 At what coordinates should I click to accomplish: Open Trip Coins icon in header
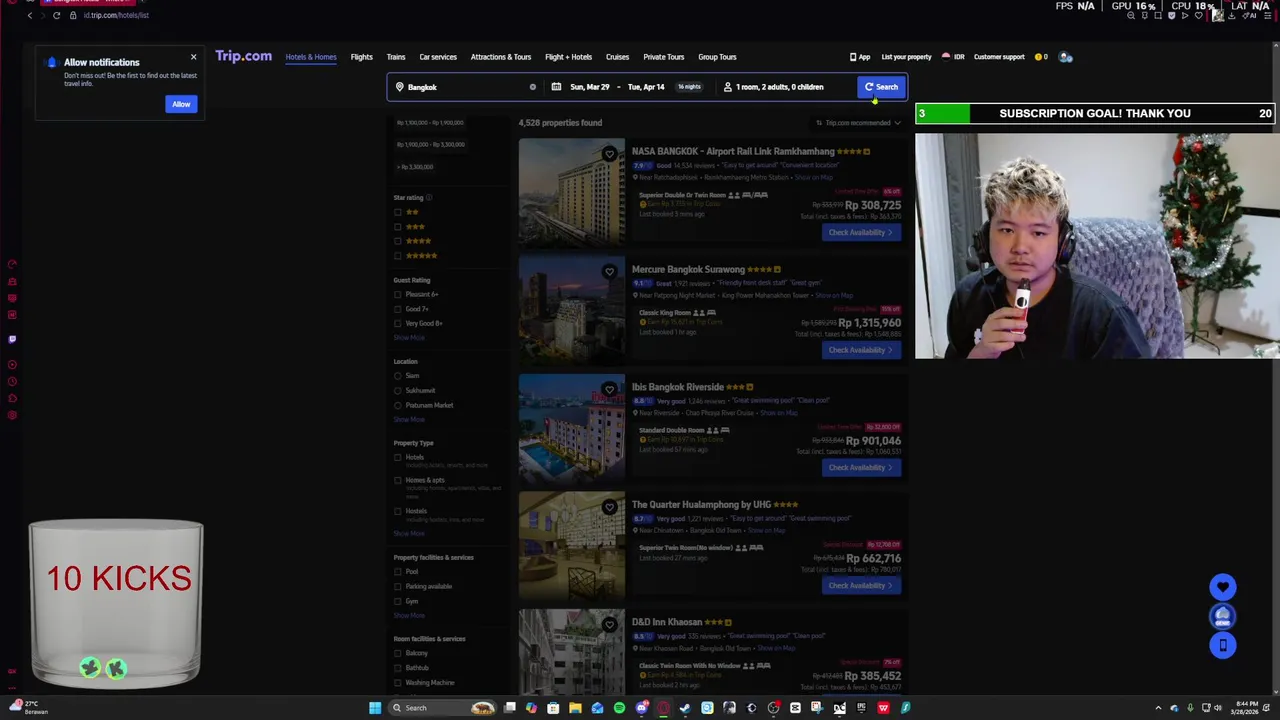tap(1041, 57)
